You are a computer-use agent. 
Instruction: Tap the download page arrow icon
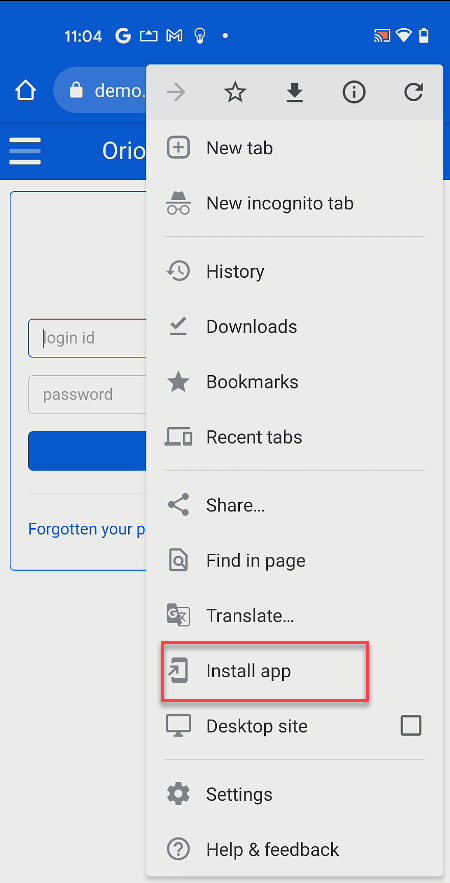[295, 92]
